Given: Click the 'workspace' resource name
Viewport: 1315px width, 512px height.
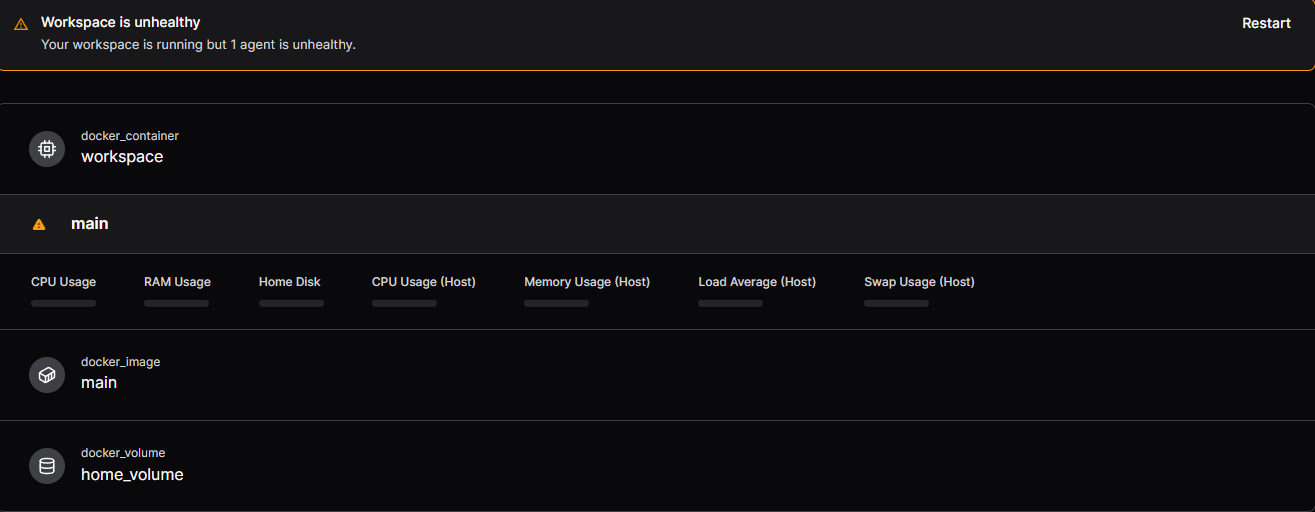Looking at the screenshot, I should pyautogui.click(x=122, y=157).
